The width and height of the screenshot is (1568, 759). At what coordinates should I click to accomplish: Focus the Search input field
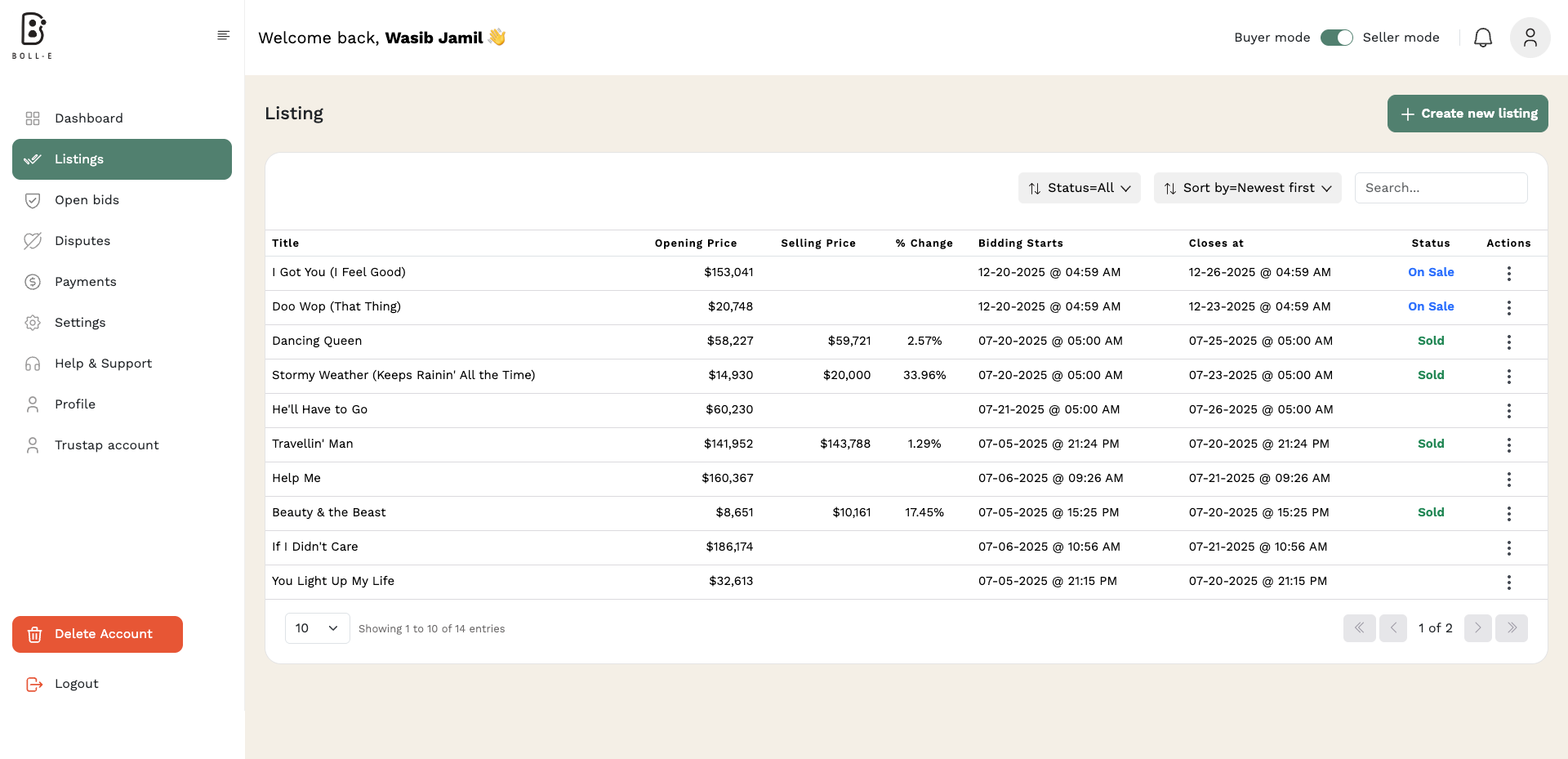click(x=1441, y=188)
